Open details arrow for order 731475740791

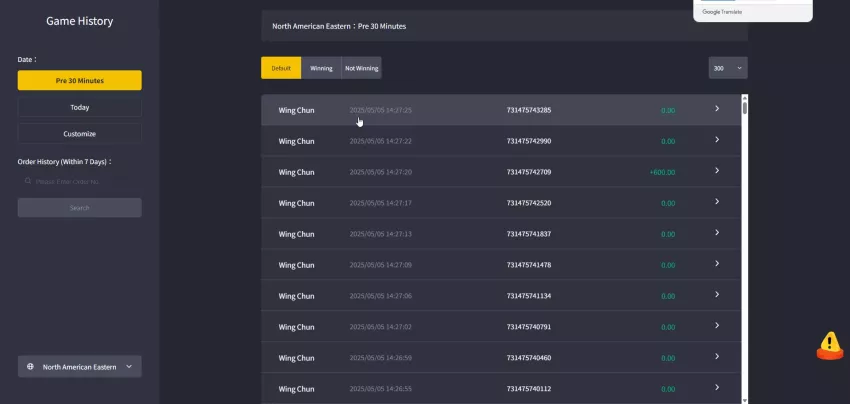point(717,325)
